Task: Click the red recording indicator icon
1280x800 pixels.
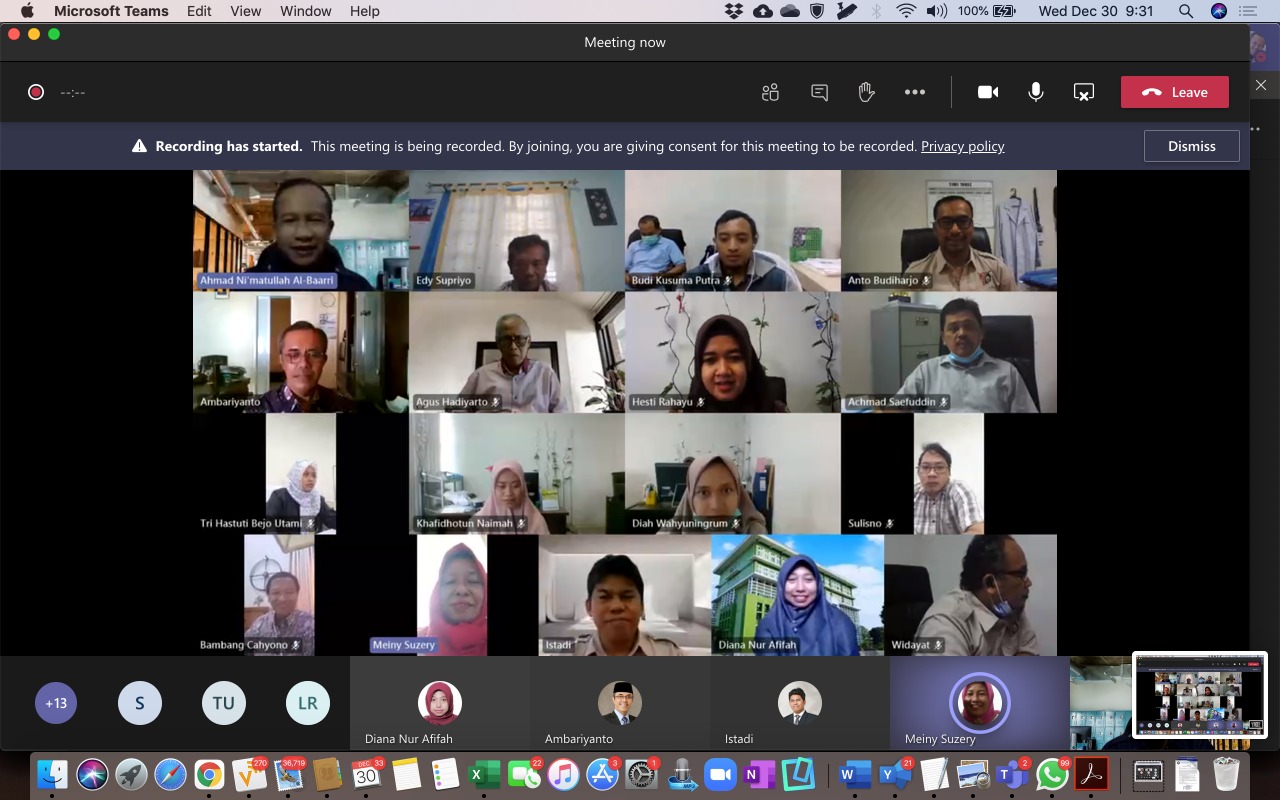Action: [36, 92]
